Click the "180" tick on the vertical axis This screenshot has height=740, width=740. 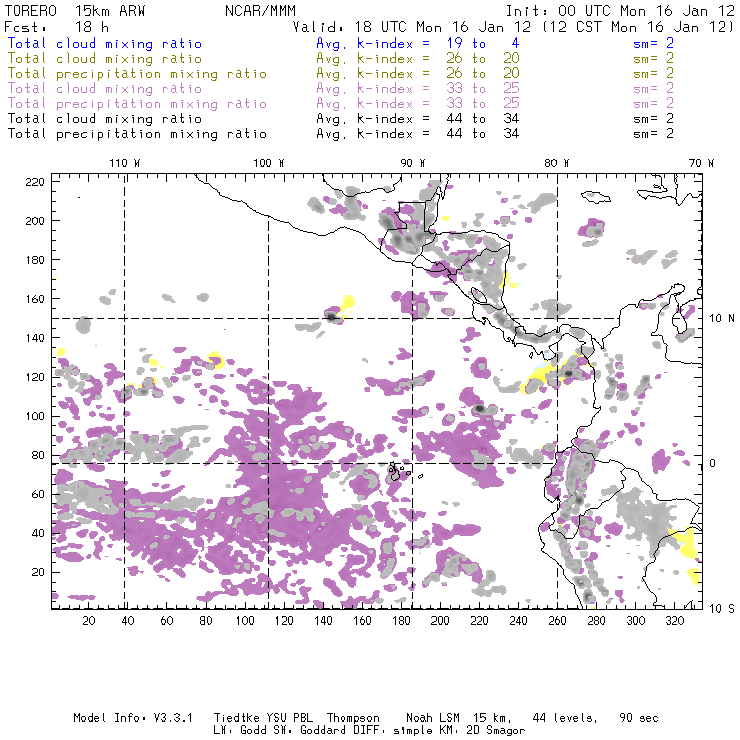click(35, 260)
